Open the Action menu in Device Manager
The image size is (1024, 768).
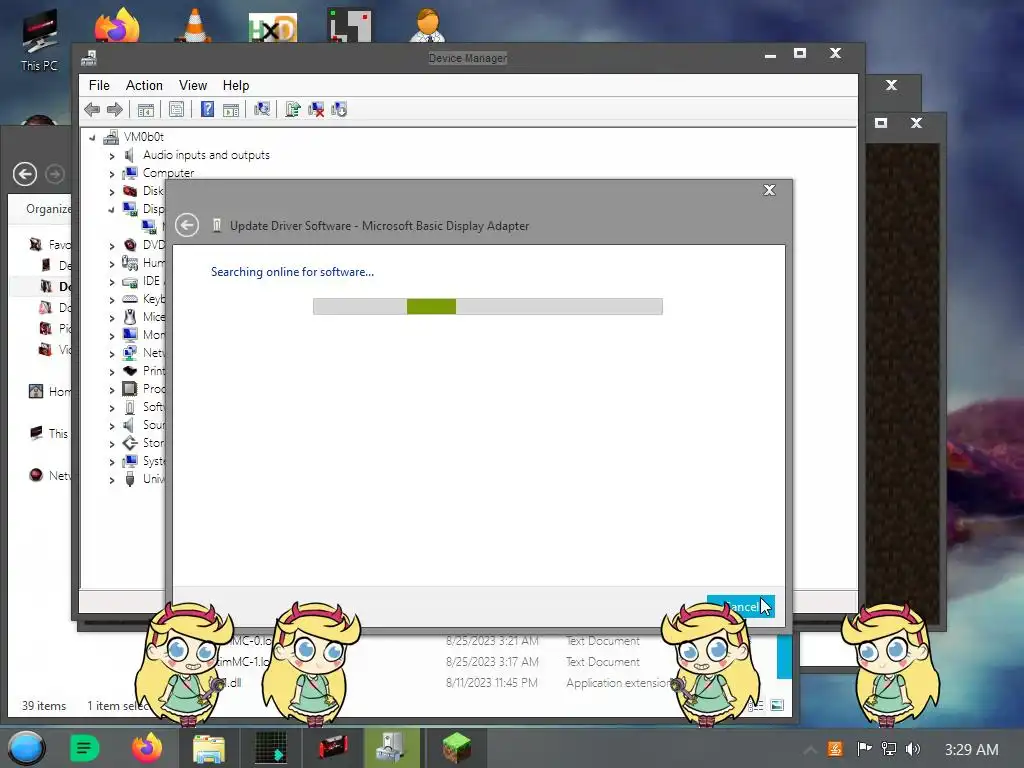tap(144, 86)
